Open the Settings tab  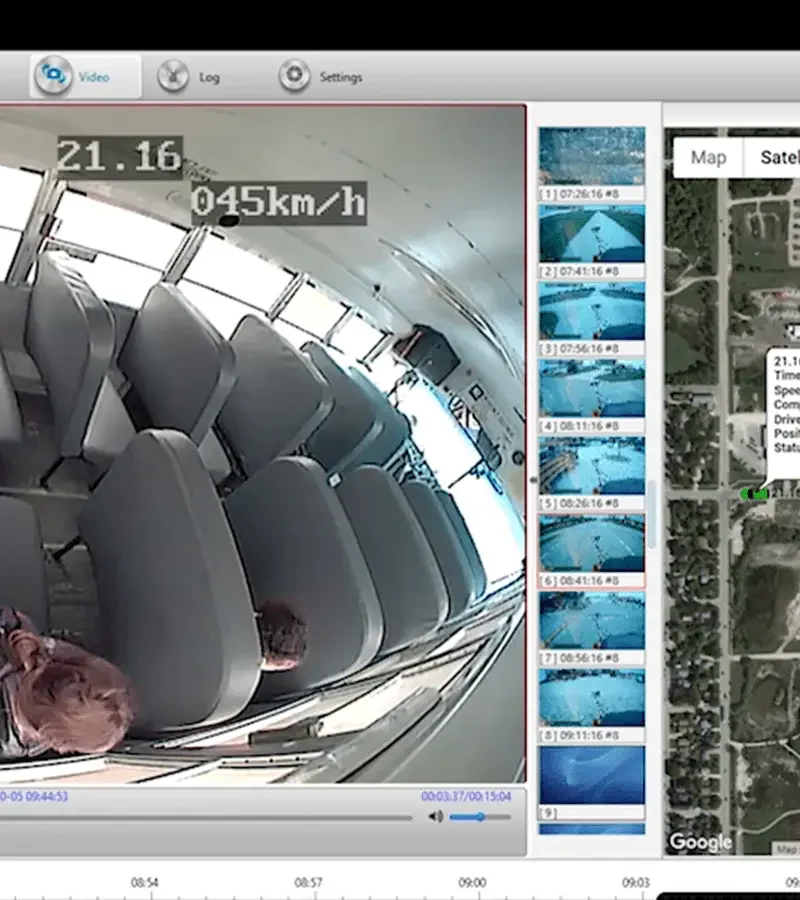pos(321,77)
